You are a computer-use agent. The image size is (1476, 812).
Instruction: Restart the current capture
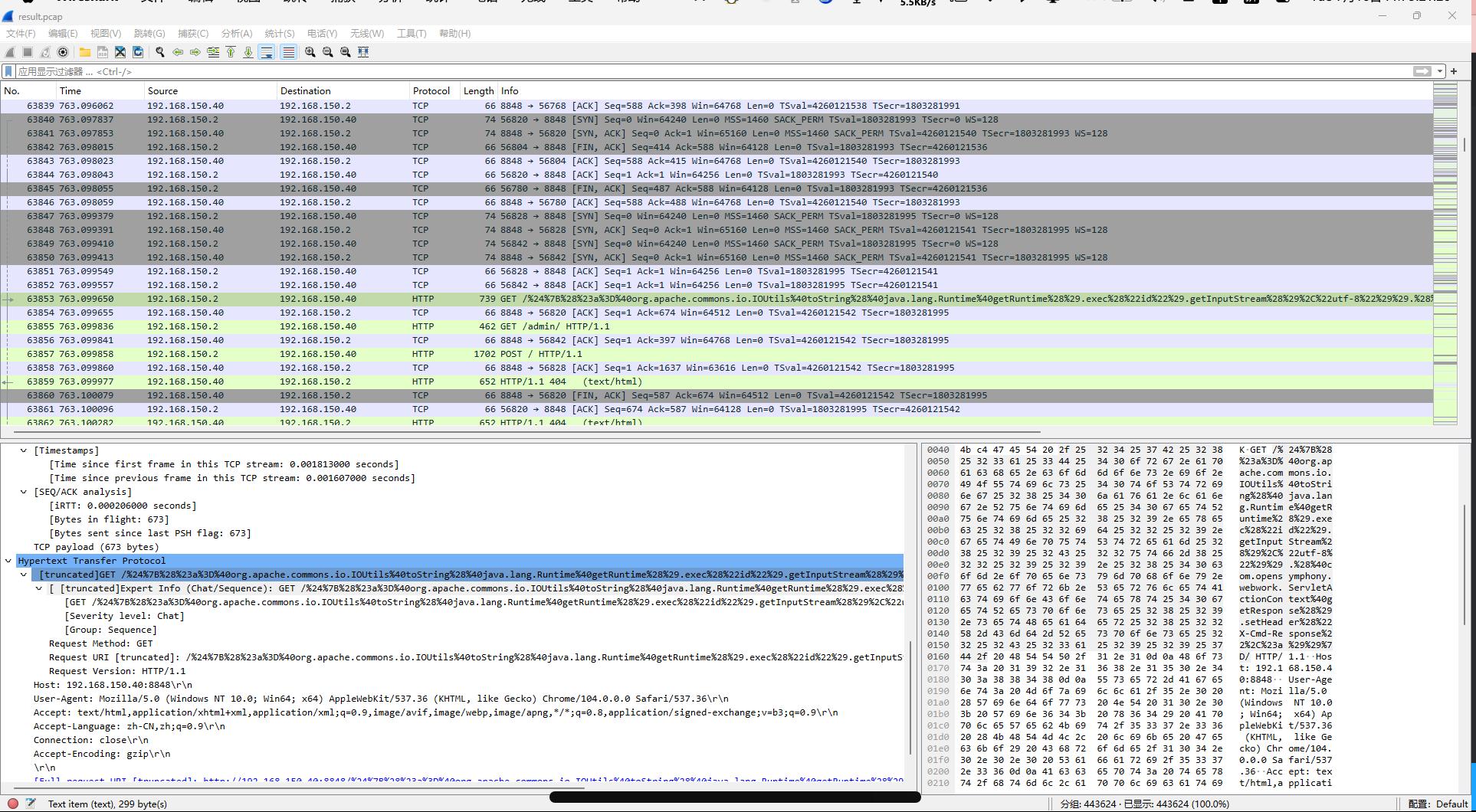click(x=45, y=52)
